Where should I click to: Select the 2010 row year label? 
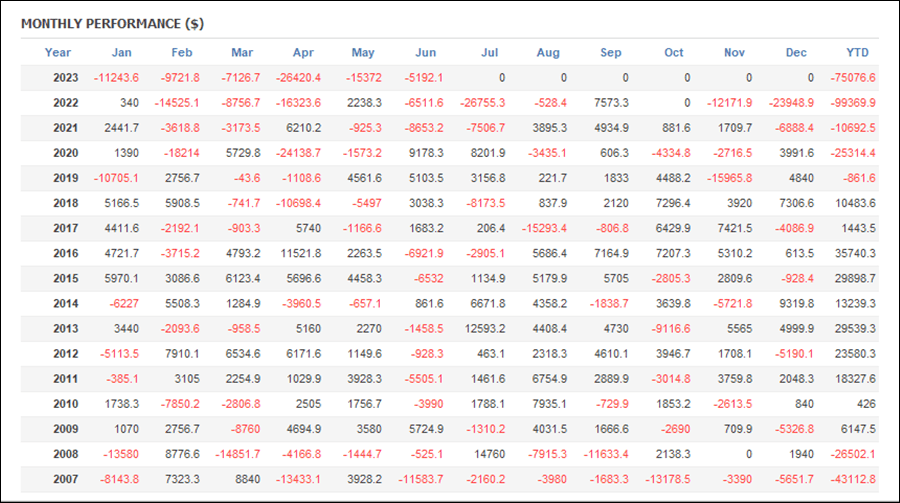[x=65, y=404]
